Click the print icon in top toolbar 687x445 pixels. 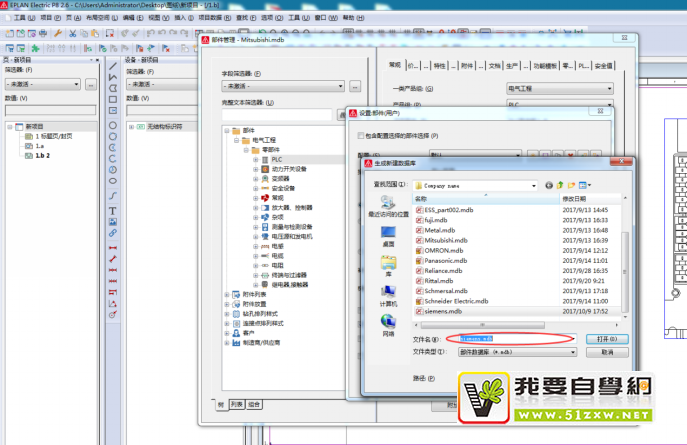[43, 33]
